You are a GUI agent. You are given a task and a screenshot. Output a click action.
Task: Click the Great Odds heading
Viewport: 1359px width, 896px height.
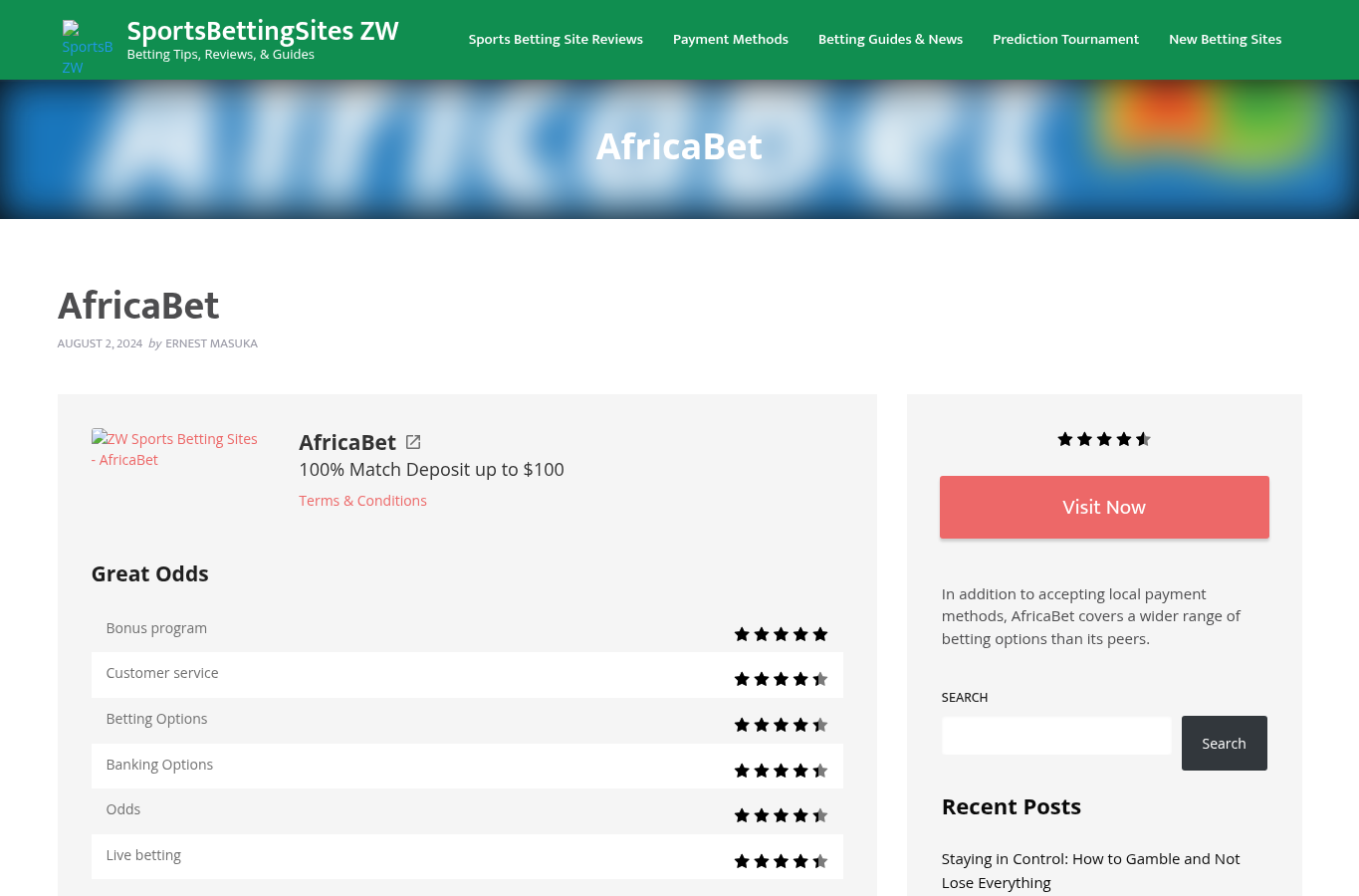pyautogui.click(x=149, y=573)
